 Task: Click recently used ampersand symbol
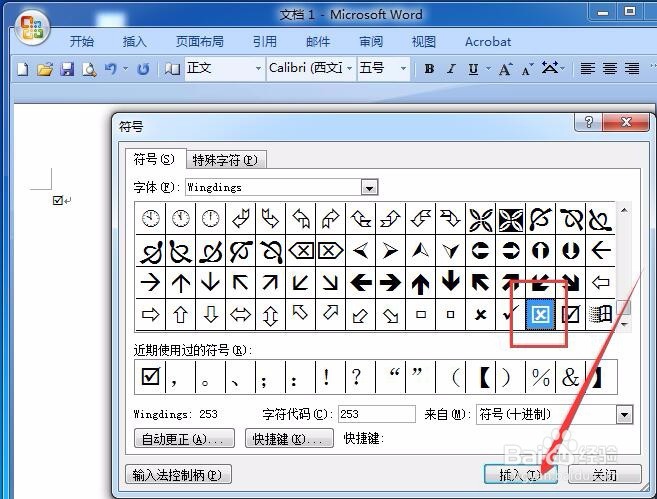click(571, 376)
